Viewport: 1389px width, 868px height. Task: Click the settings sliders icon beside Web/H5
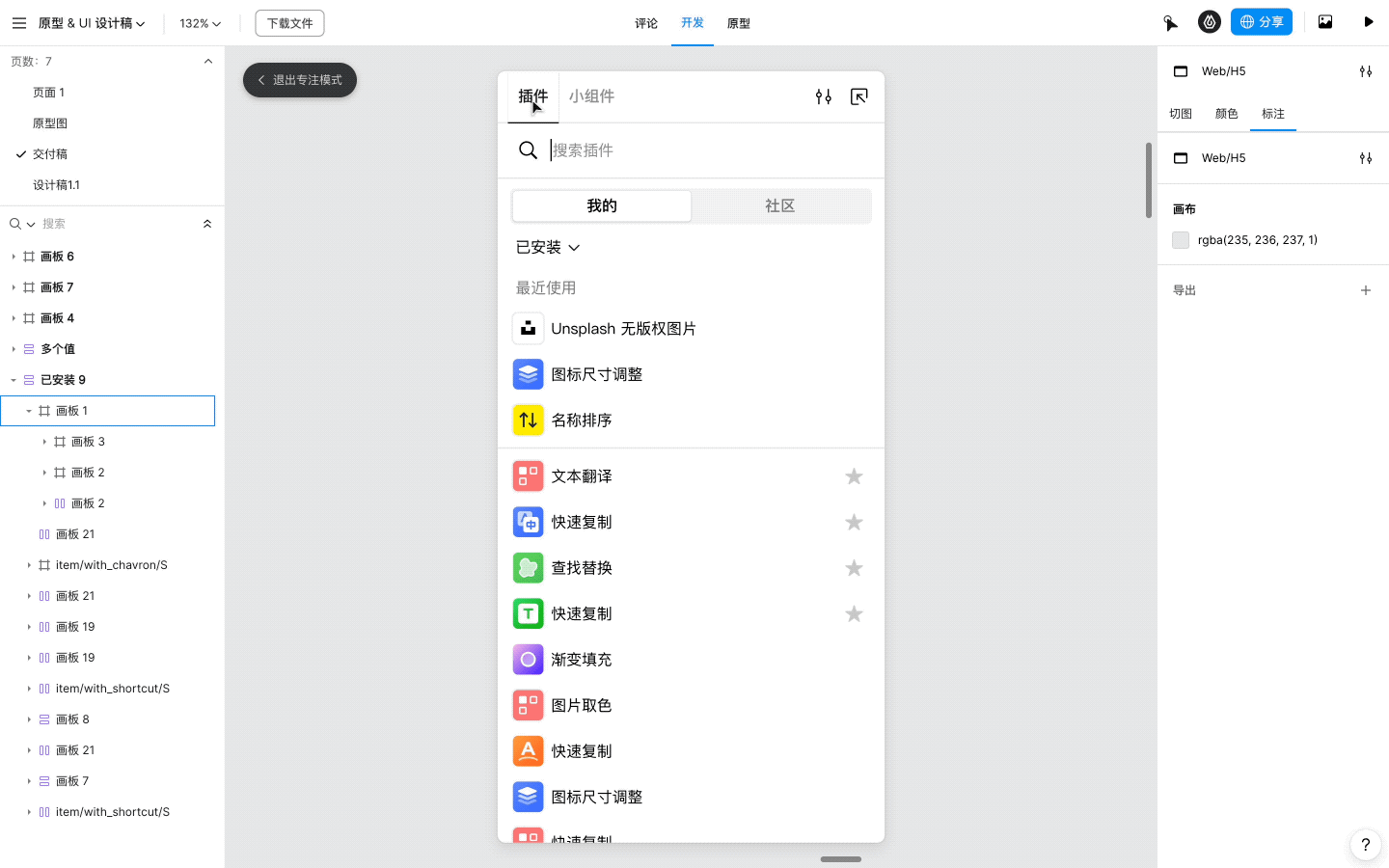(1365, 71)
